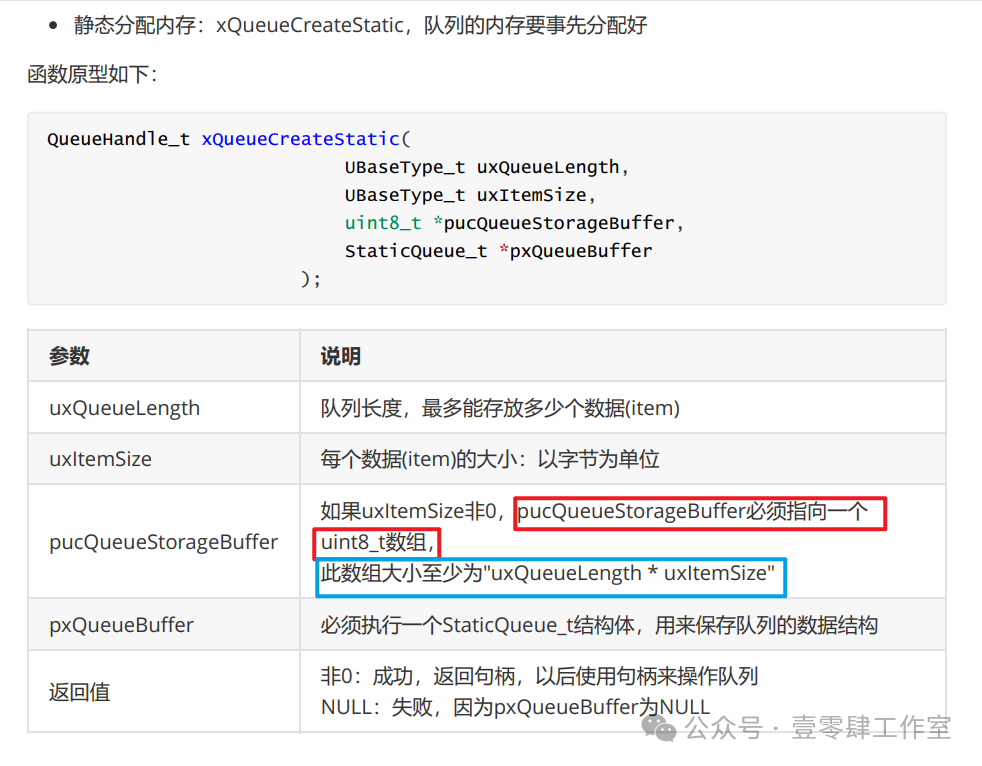
Task: Click the NULL：失败 return description line
Action: tap(515, 707)
